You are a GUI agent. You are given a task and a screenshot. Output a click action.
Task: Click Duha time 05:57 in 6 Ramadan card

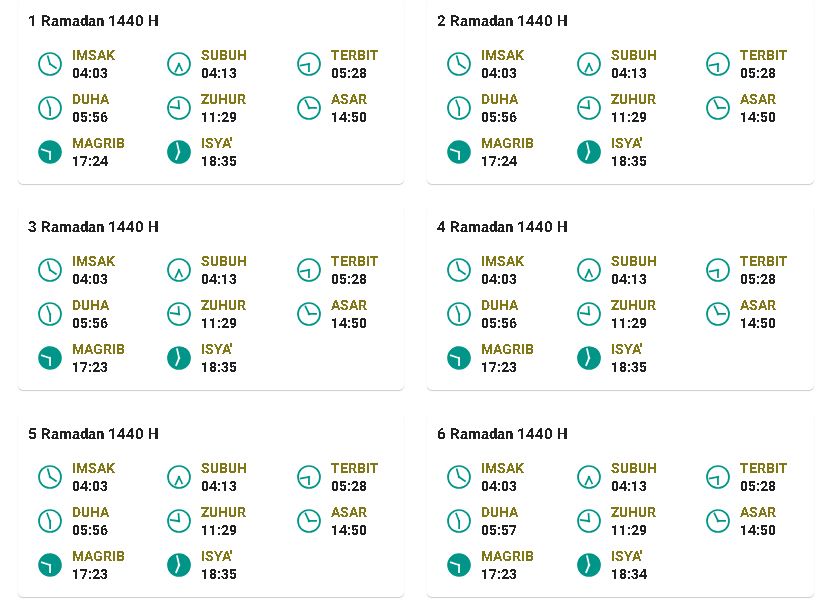(x=499, y=530)
